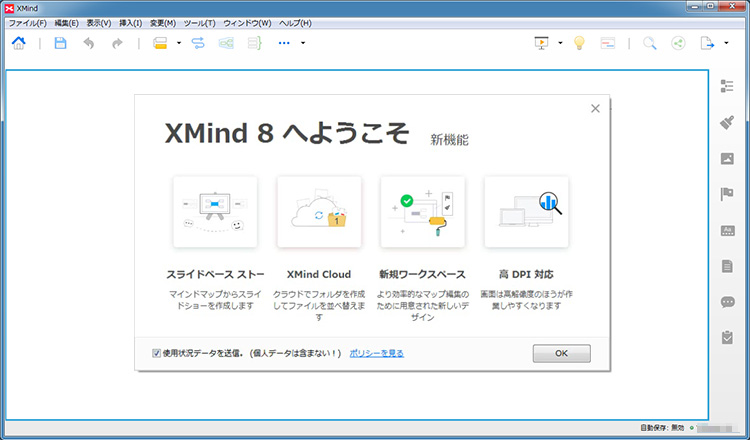Click the 新機能 label next to title
Screen dimensions: 750x440
pyautogui.click(x=449, y=140)
